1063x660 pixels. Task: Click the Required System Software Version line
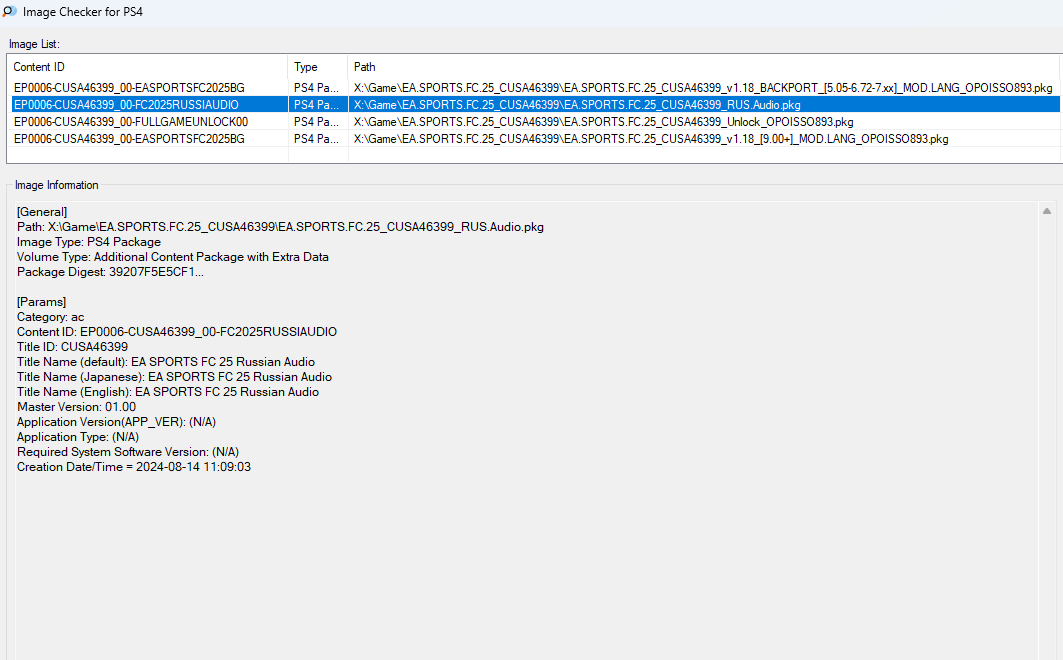pos(128,452)
